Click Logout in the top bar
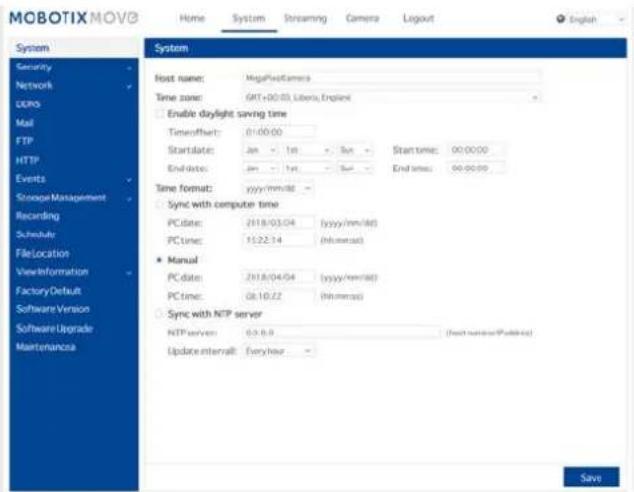 tap(418, 18)
